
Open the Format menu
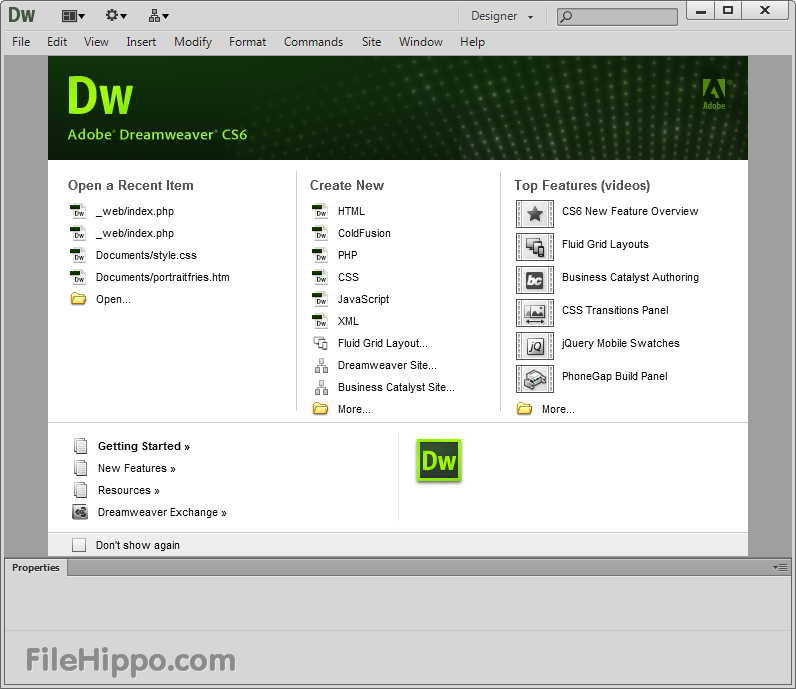(x=247, y=42)
